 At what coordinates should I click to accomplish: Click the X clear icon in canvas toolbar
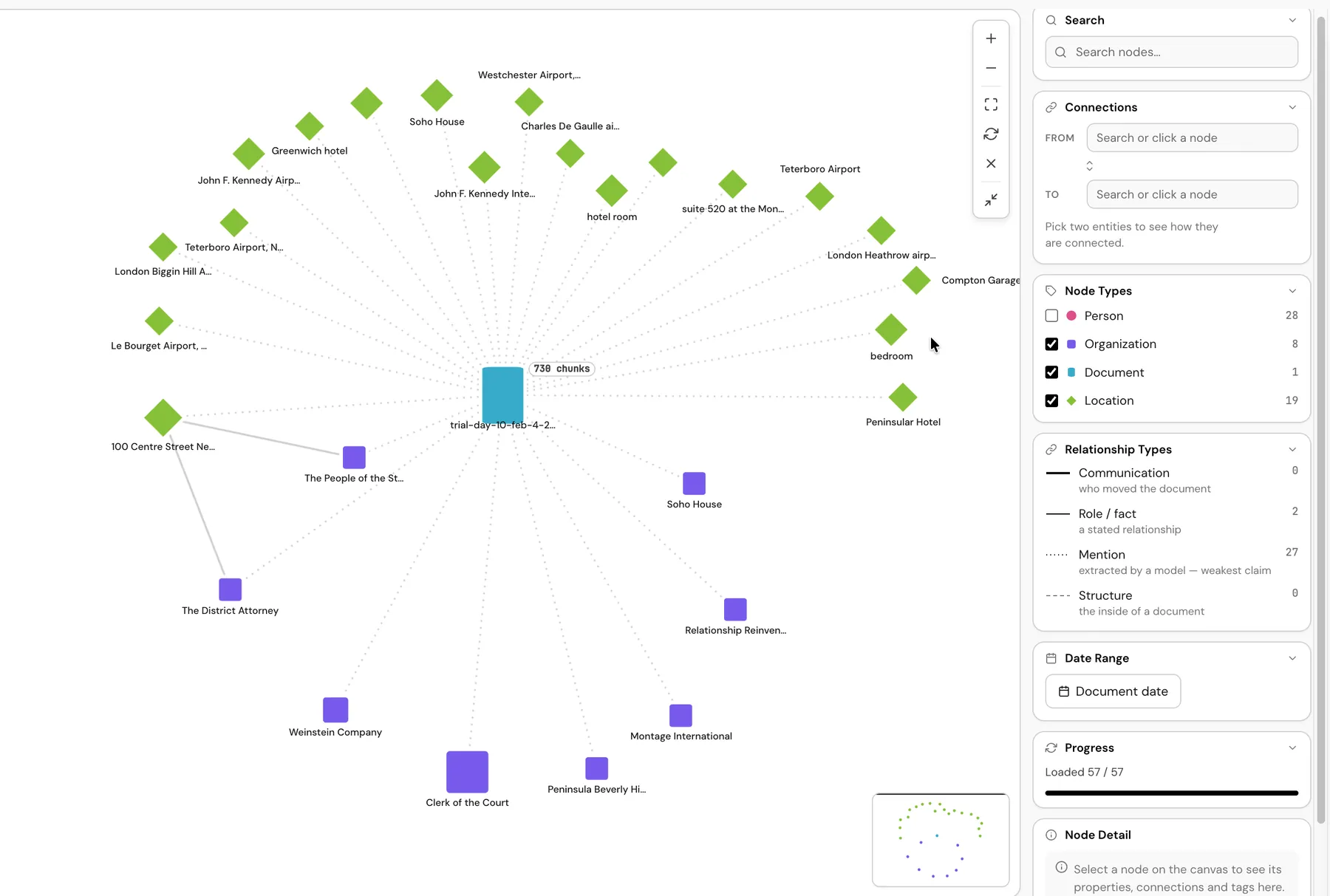pos(991,163)
